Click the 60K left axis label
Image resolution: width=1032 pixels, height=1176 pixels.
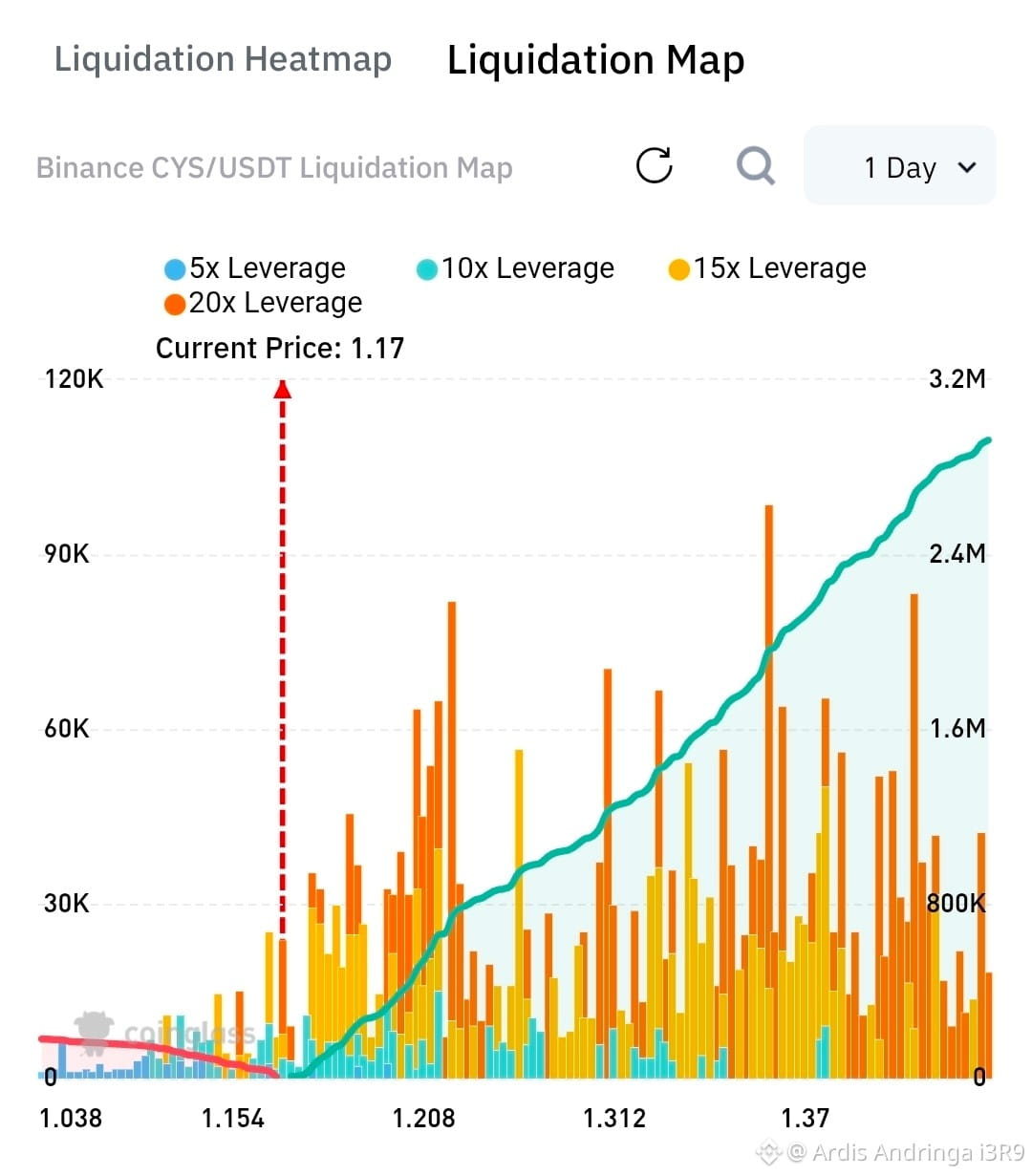67,729
